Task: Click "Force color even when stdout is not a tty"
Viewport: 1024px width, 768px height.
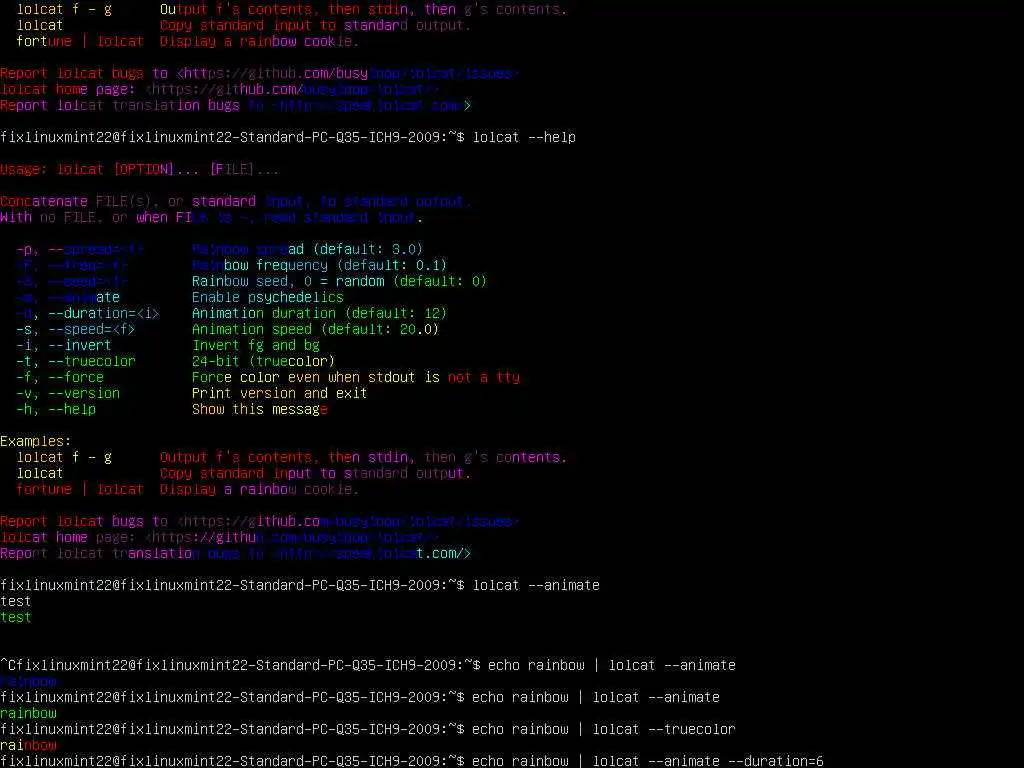Action: tap(356, 377)
